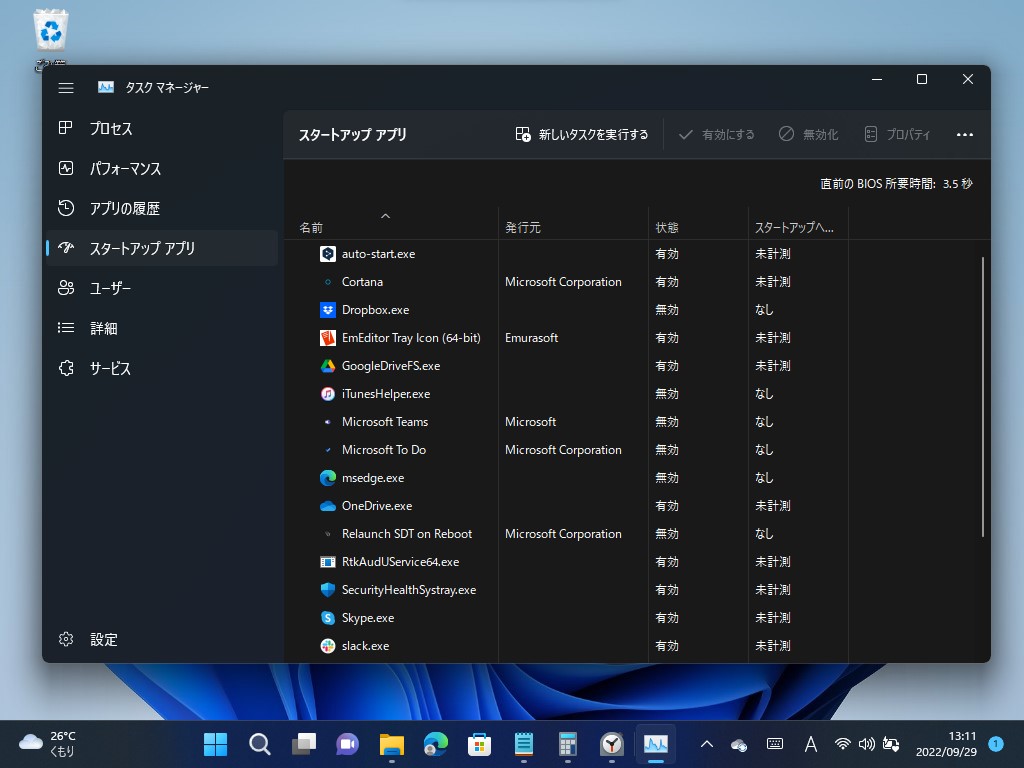Click なし impact for iTunesHelper.exe
1024x768 pixels.
point(764,394)
